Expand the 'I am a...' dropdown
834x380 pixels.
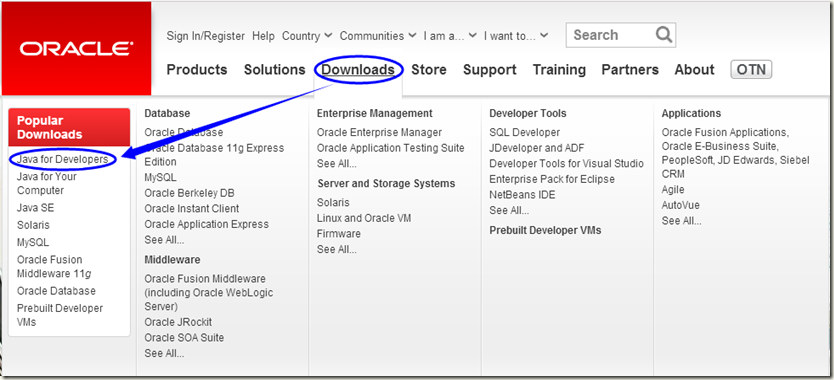click(x=450, y=36)
